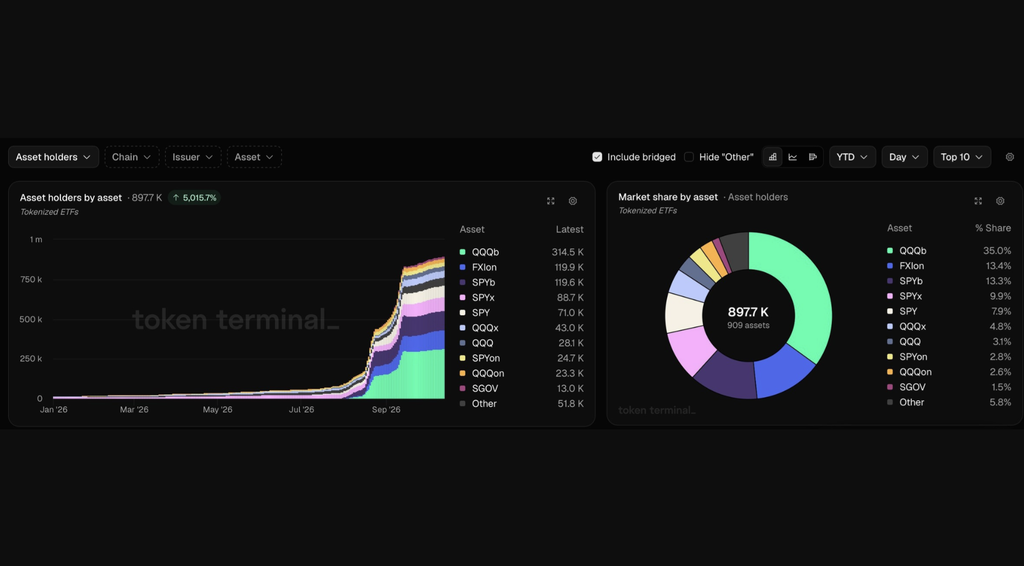Switch to the line chart view icon
Screen dimensions: 1024x566
coord(793,157)
